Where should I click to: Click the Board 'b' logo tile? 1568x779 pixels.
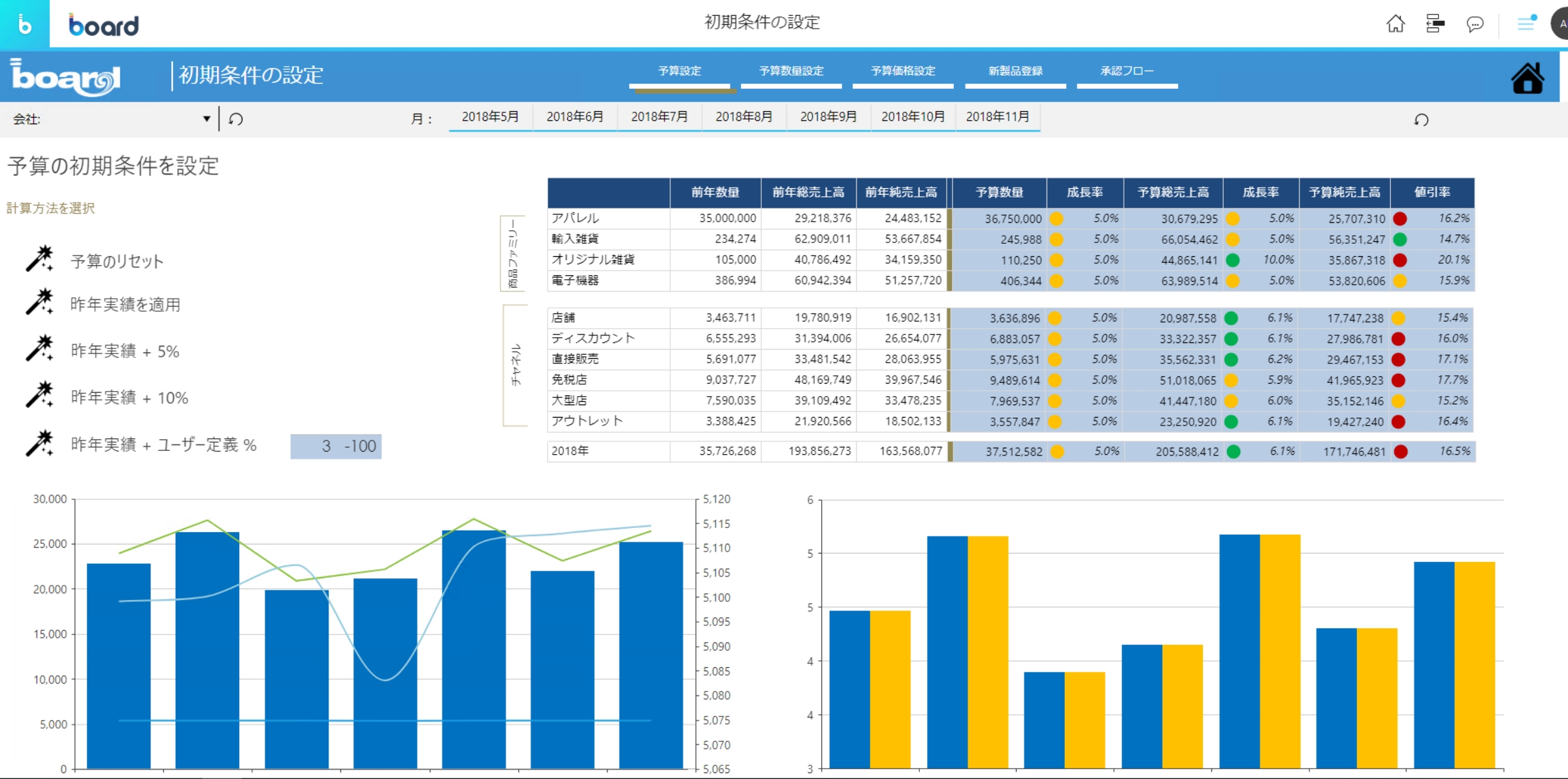pos(24,24)
